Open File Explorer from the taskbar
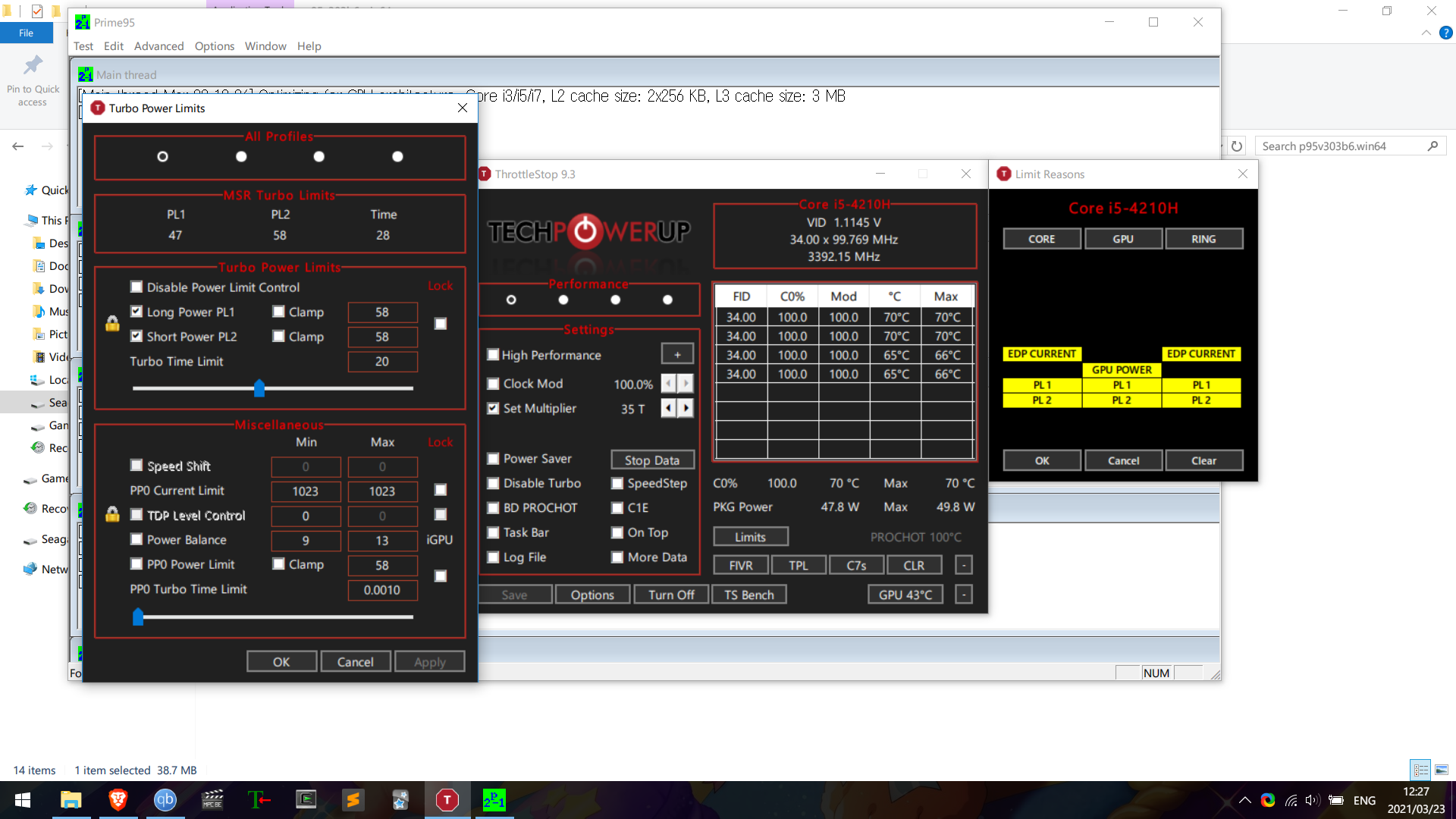 71,799
